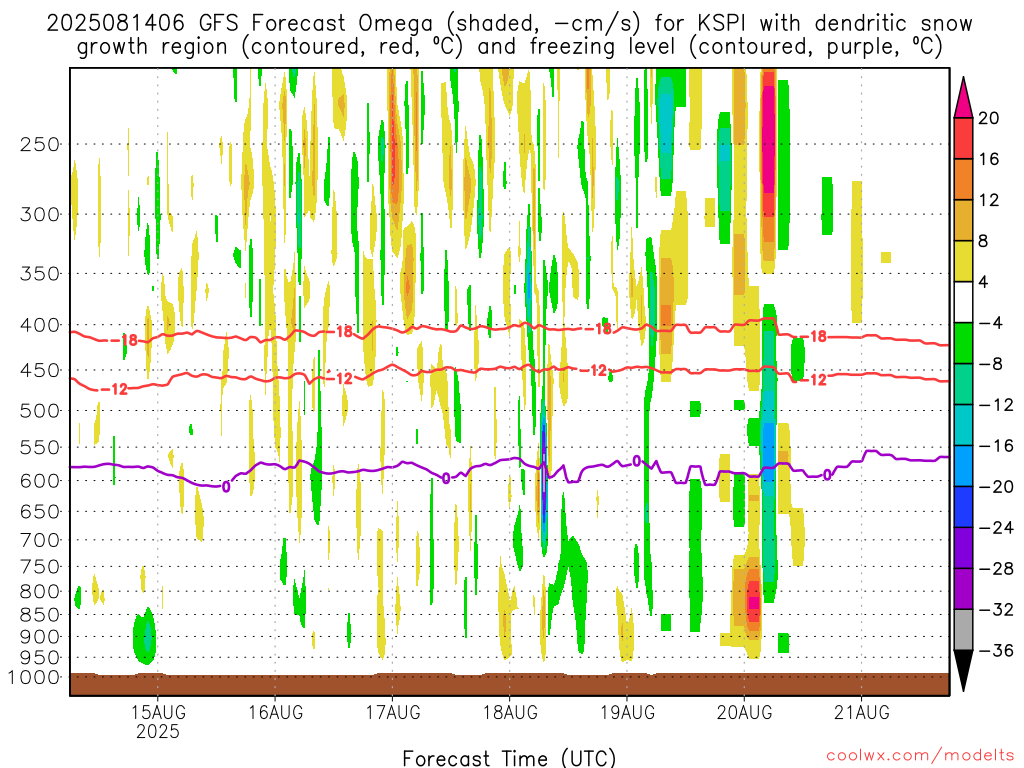1024x768 pixels.
Task: Click the 550 pressure level label
Action: 40,447
